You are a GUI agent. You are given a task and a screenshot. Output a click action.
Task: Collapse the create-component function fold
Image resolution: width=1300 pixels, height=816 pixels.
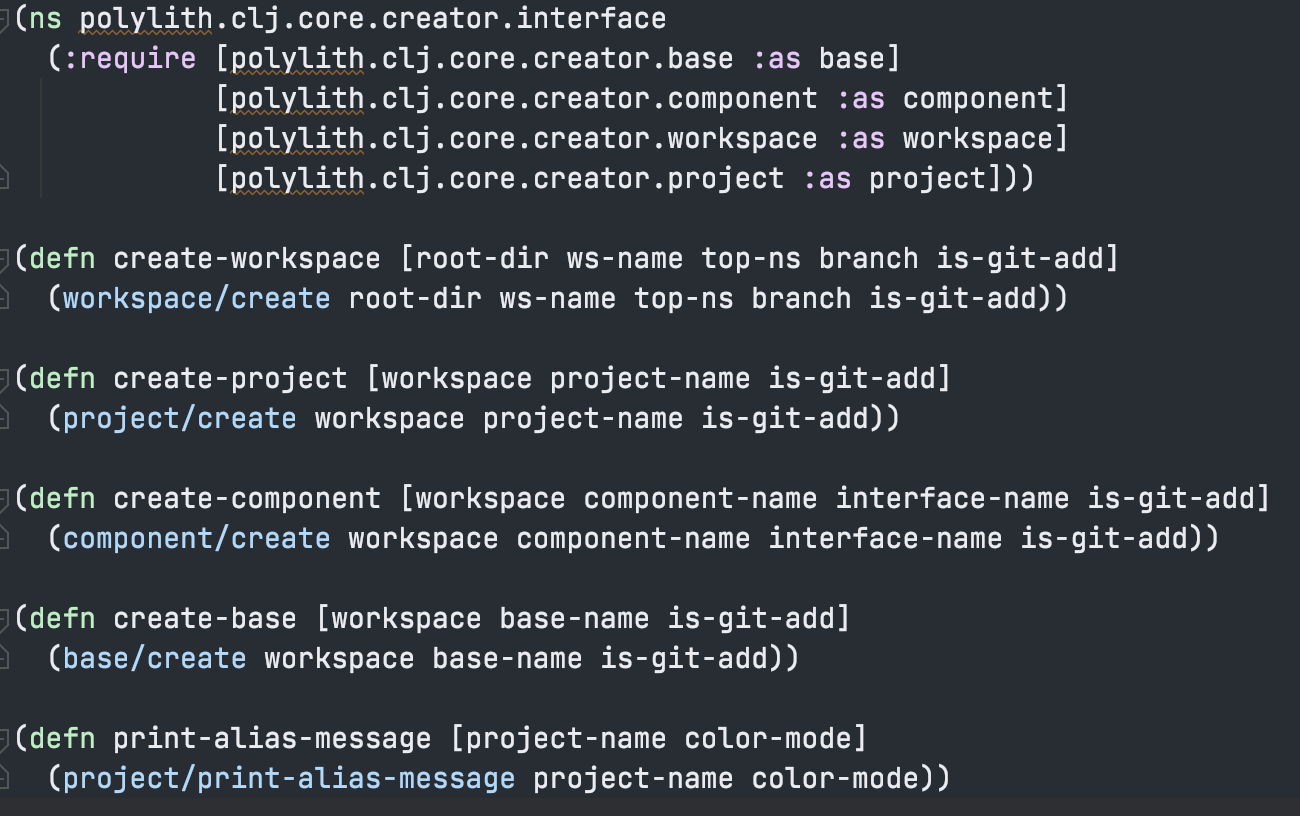(x=5, y=498)
